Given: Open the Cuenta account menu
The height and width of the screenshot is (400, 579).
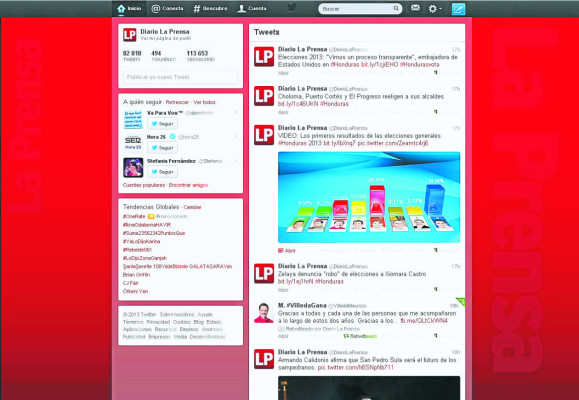Looking at the screenshot, I should point(252,8).
